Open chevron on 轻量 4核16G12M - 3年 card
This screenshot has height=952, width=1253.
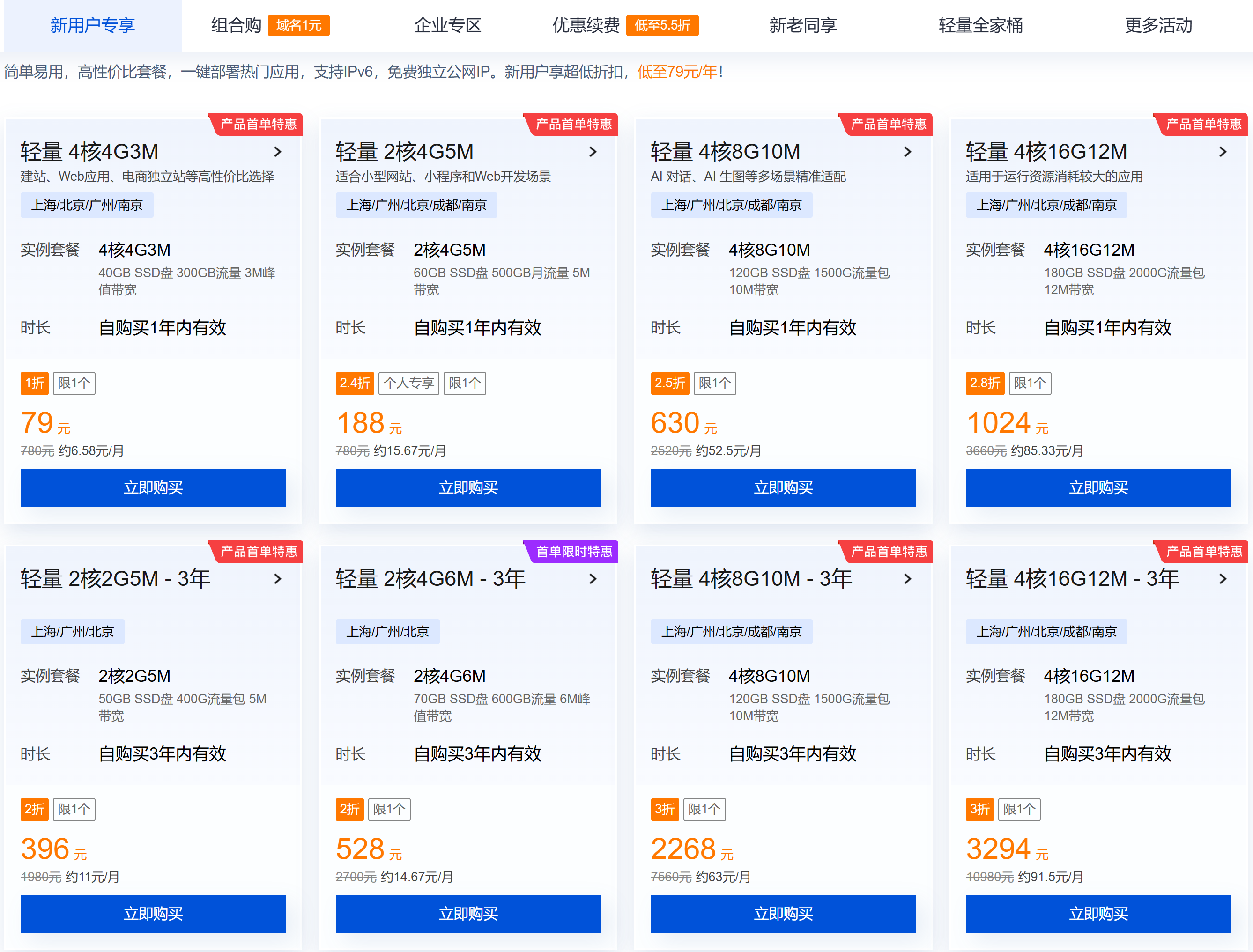(1223, 579)
